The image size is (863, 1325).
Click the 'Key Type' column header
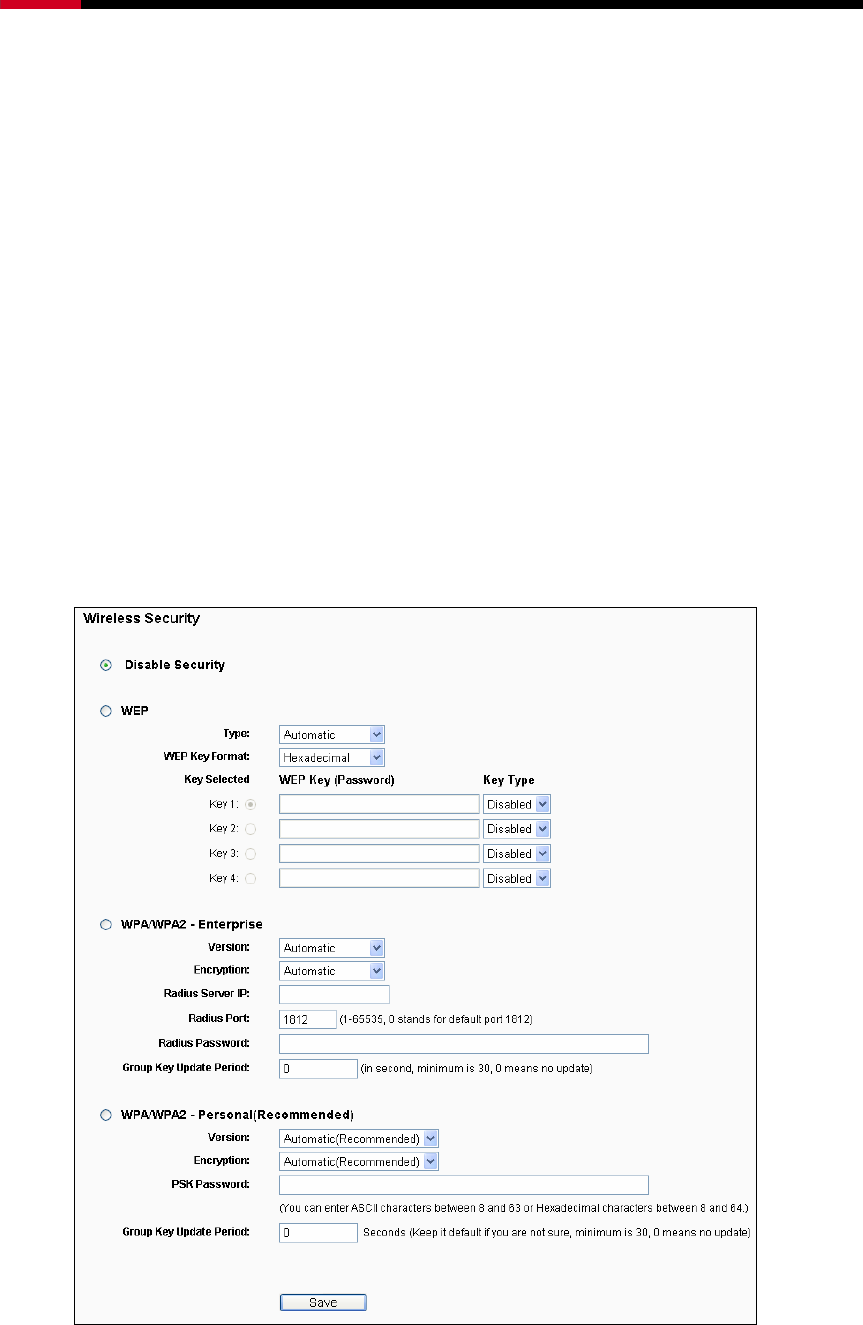509,780
